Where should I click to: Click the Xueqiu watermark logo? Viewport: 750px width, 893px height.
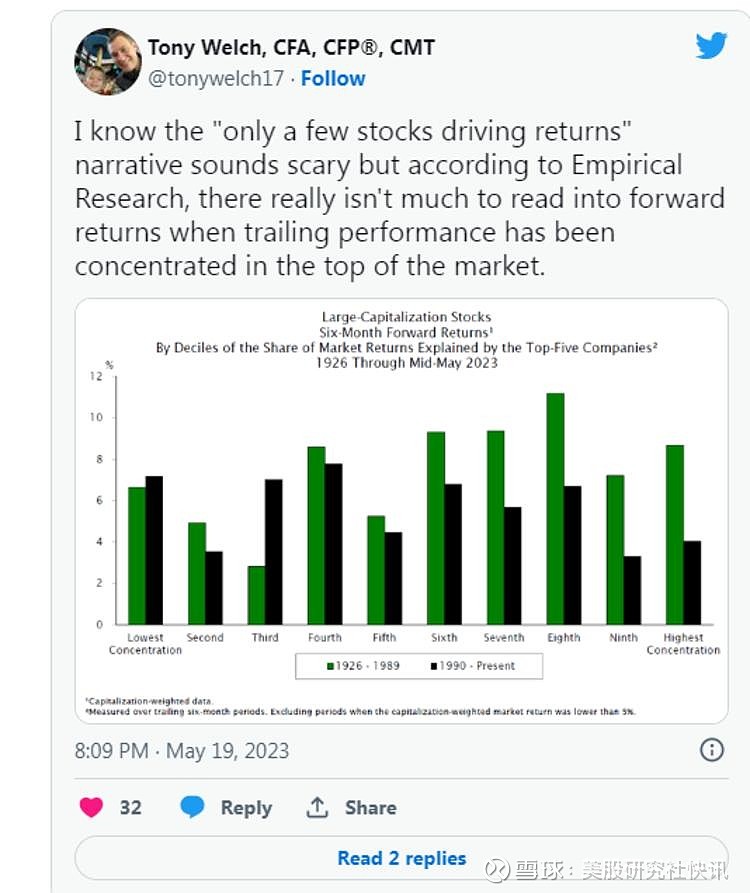point(497,871)
